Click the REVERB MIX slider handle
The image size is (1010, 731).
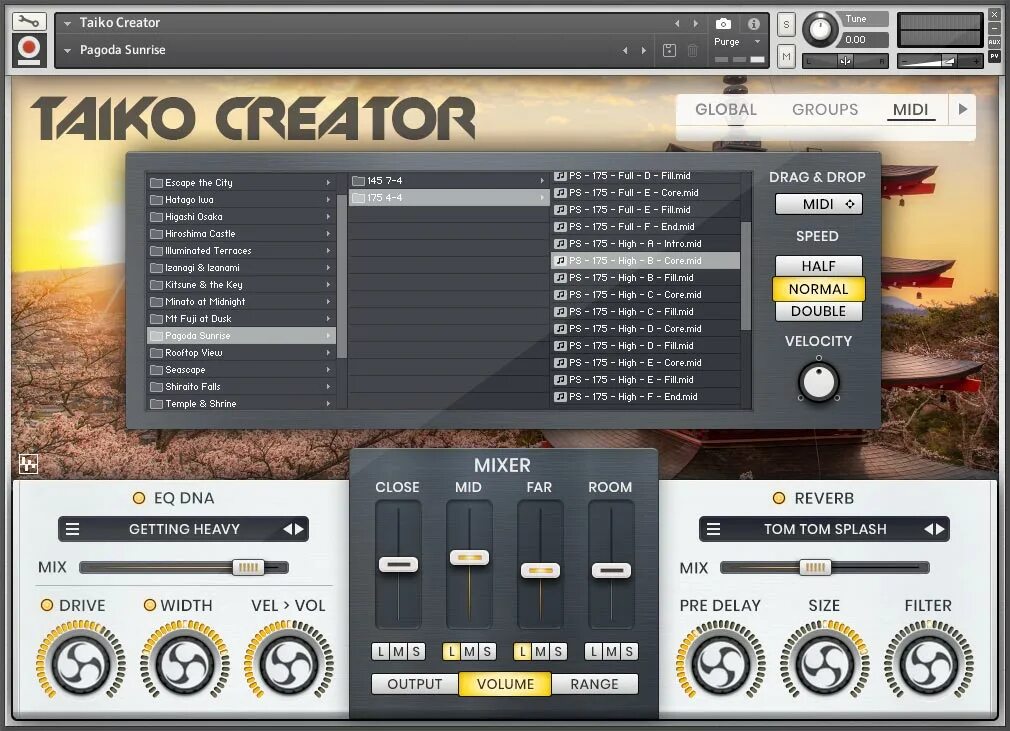click(x=815, y=567)
